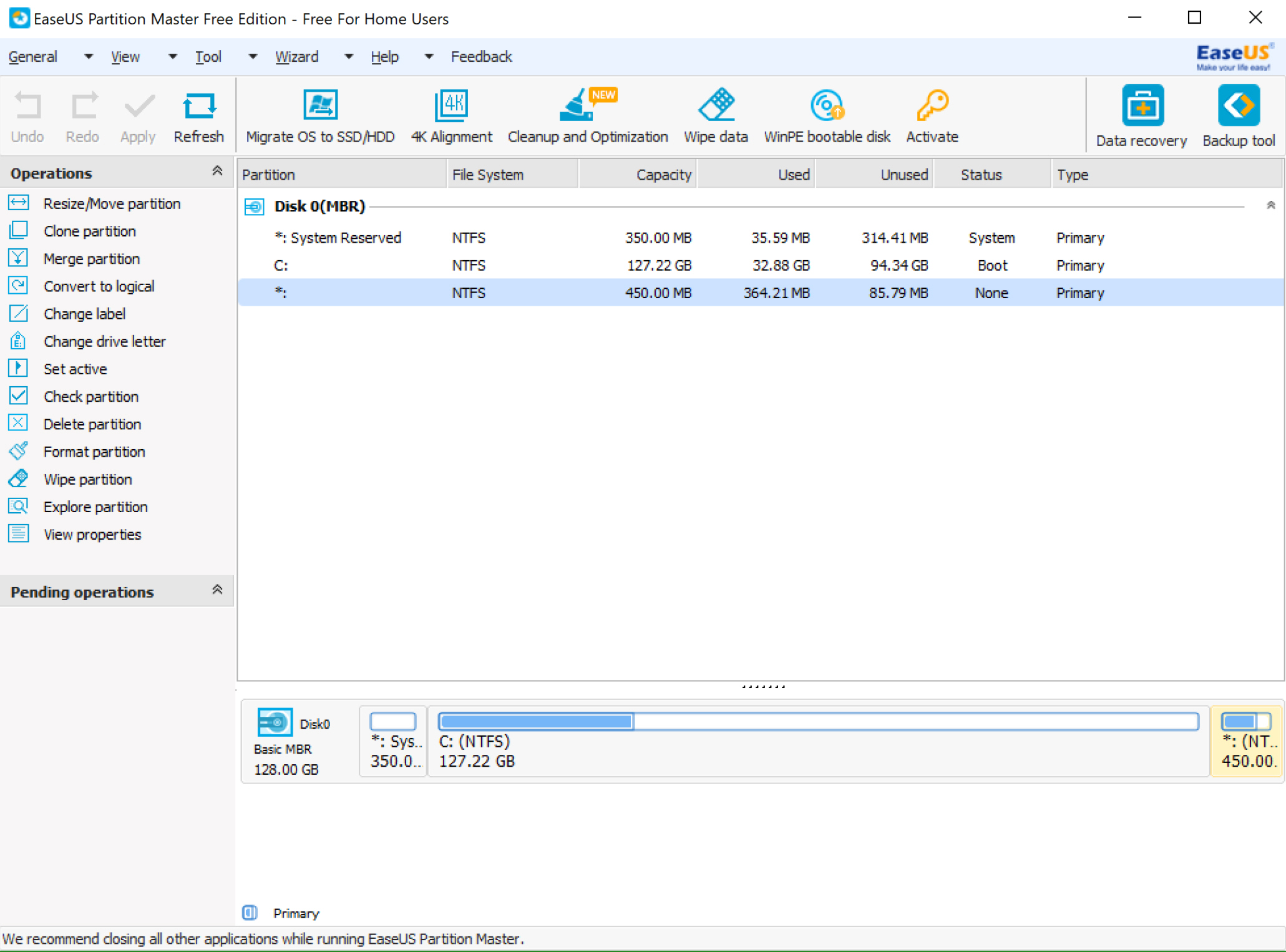1286x952 pixels.
Task: Click the Activate icon
Action: (x=932, y=112)
